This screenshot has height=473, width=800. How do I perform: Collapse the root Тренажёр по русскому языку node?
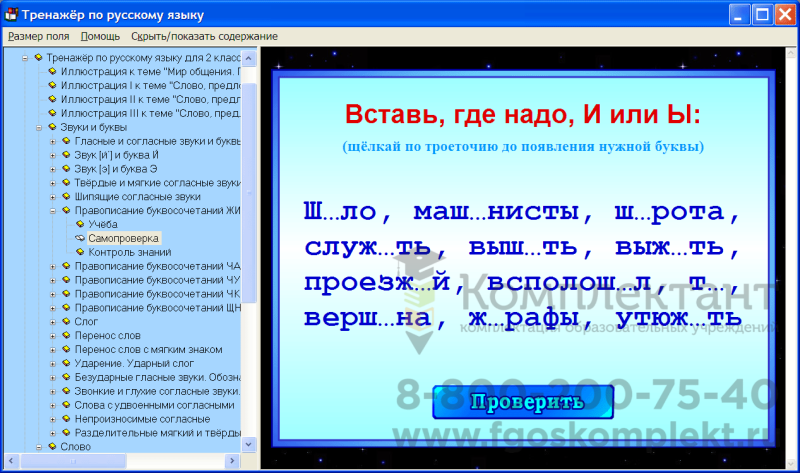click(24, 58)
